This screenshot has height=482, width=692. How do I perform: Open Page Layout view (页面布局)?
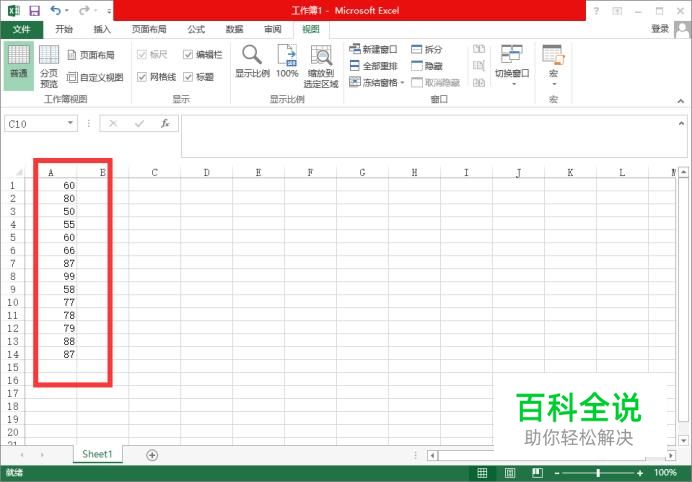pos(91,55)
